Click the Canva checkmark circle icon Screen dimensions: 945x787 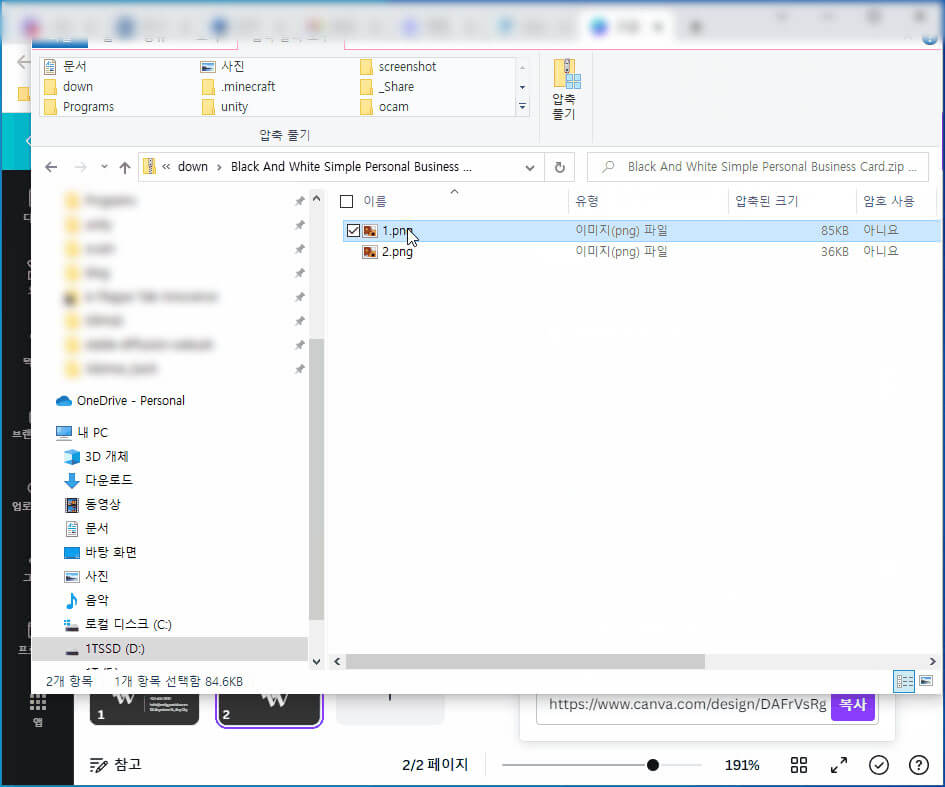[879, 765]
